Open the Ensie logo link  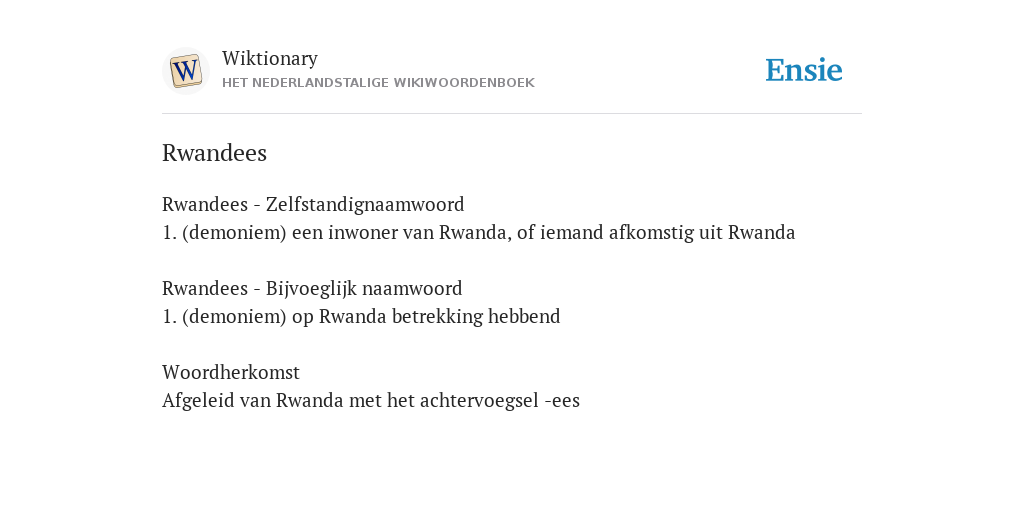point(804,71)
